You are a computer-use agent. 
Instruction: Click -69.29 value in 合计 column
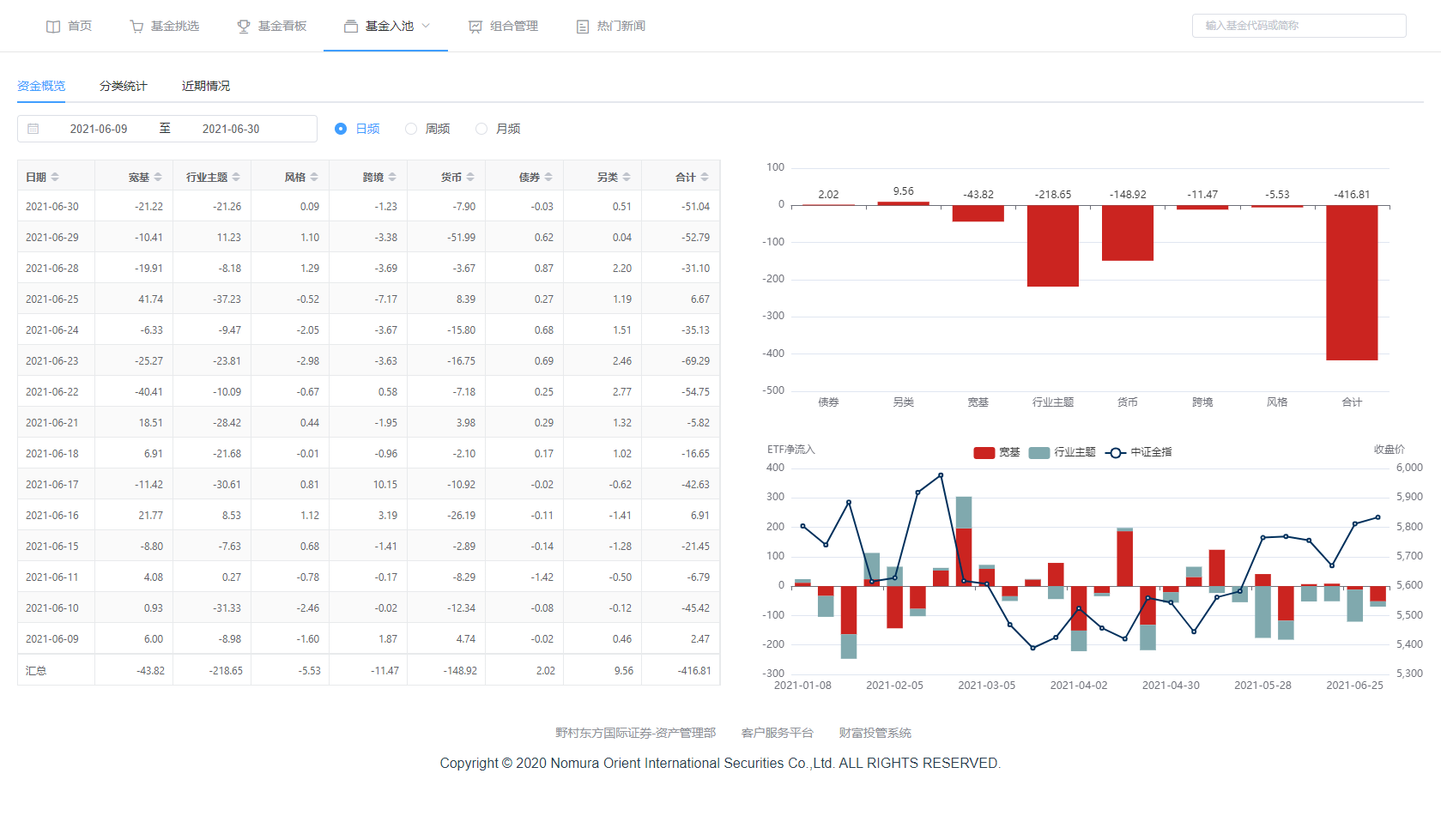click(x=695, y=361)
